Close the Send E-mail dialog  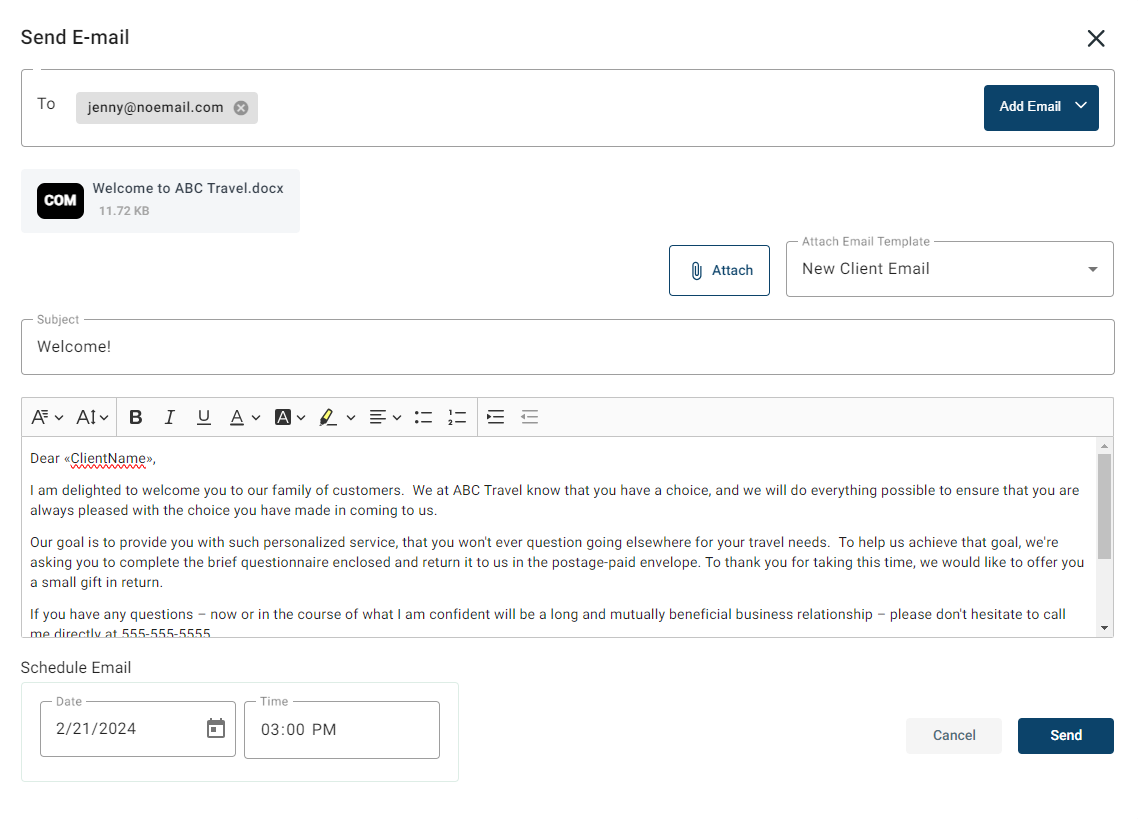pos(1096,38)
